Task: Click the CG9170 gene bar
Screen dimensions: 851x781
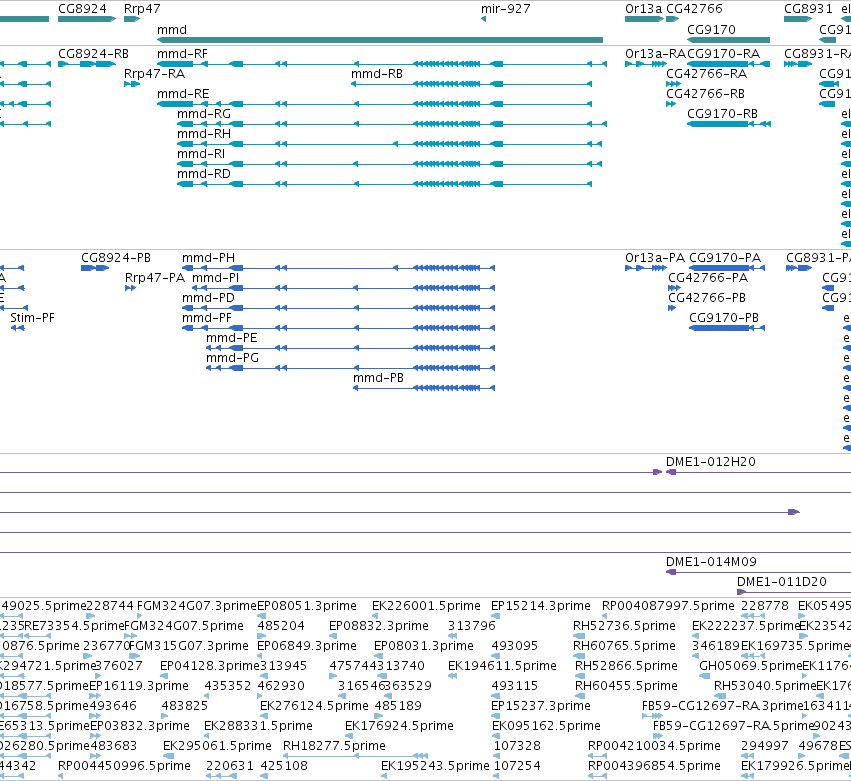Action: [x=728, y=40]
